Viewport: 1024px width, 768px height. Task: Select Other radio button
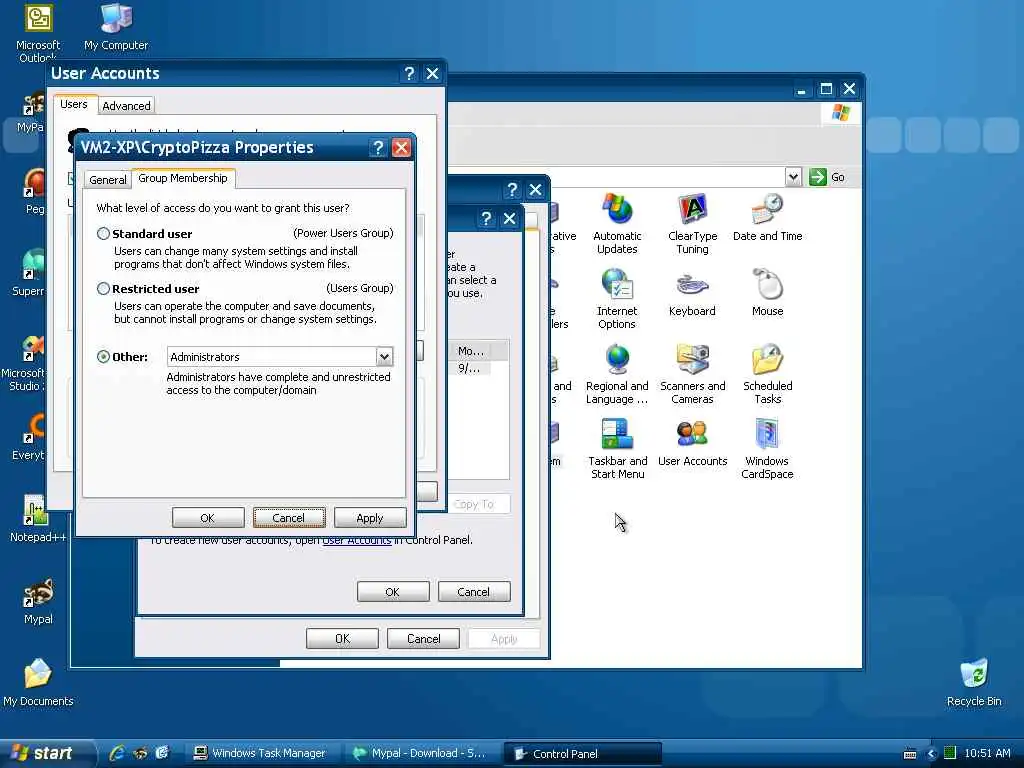tap(103, 357)
